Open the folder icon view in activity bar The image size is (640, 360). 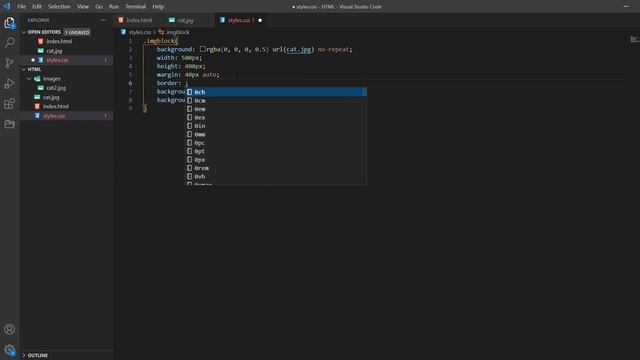tap(9, 124)
